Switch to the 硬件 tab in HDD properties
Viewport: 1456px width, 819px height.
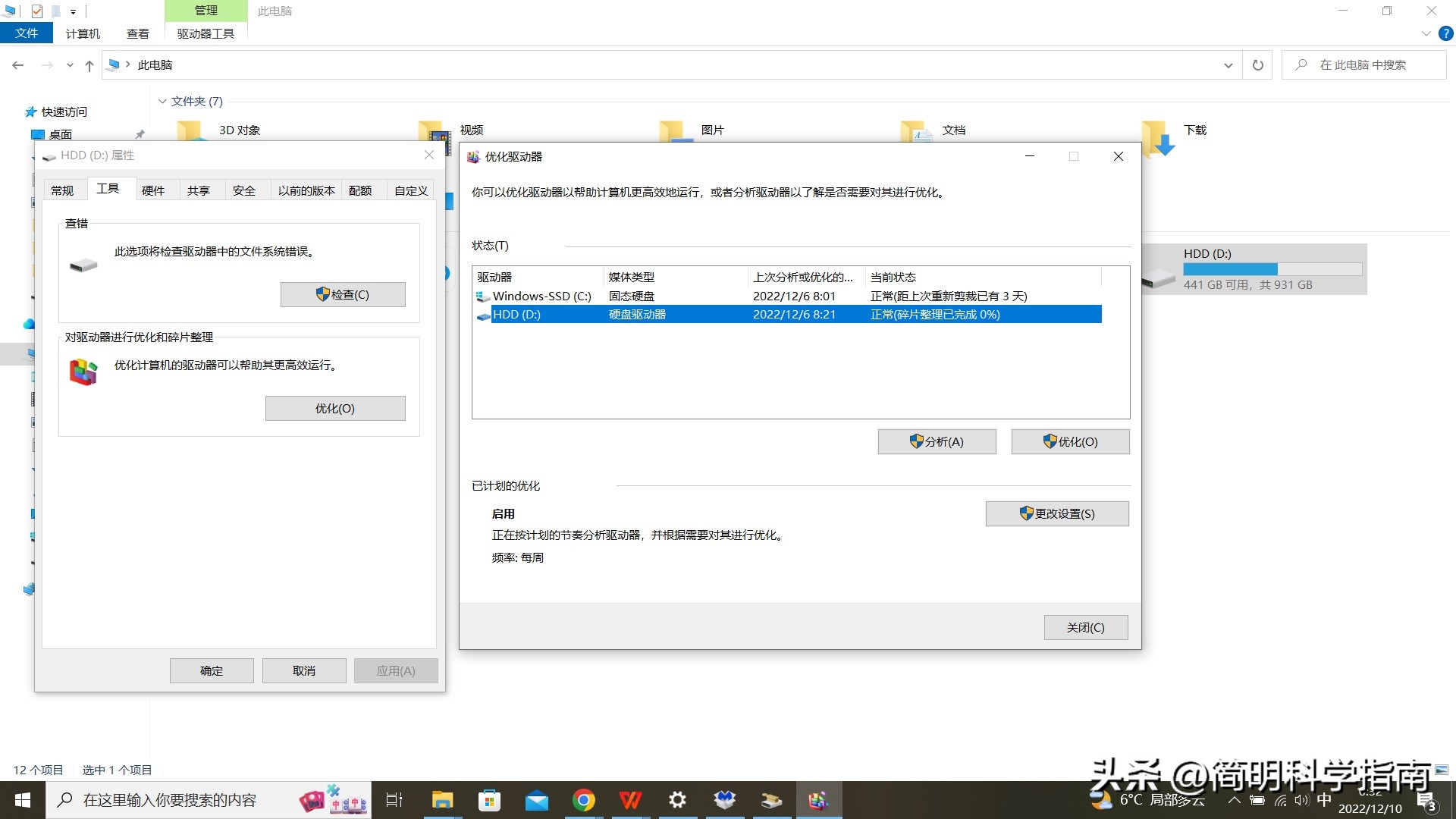(155, 190)
